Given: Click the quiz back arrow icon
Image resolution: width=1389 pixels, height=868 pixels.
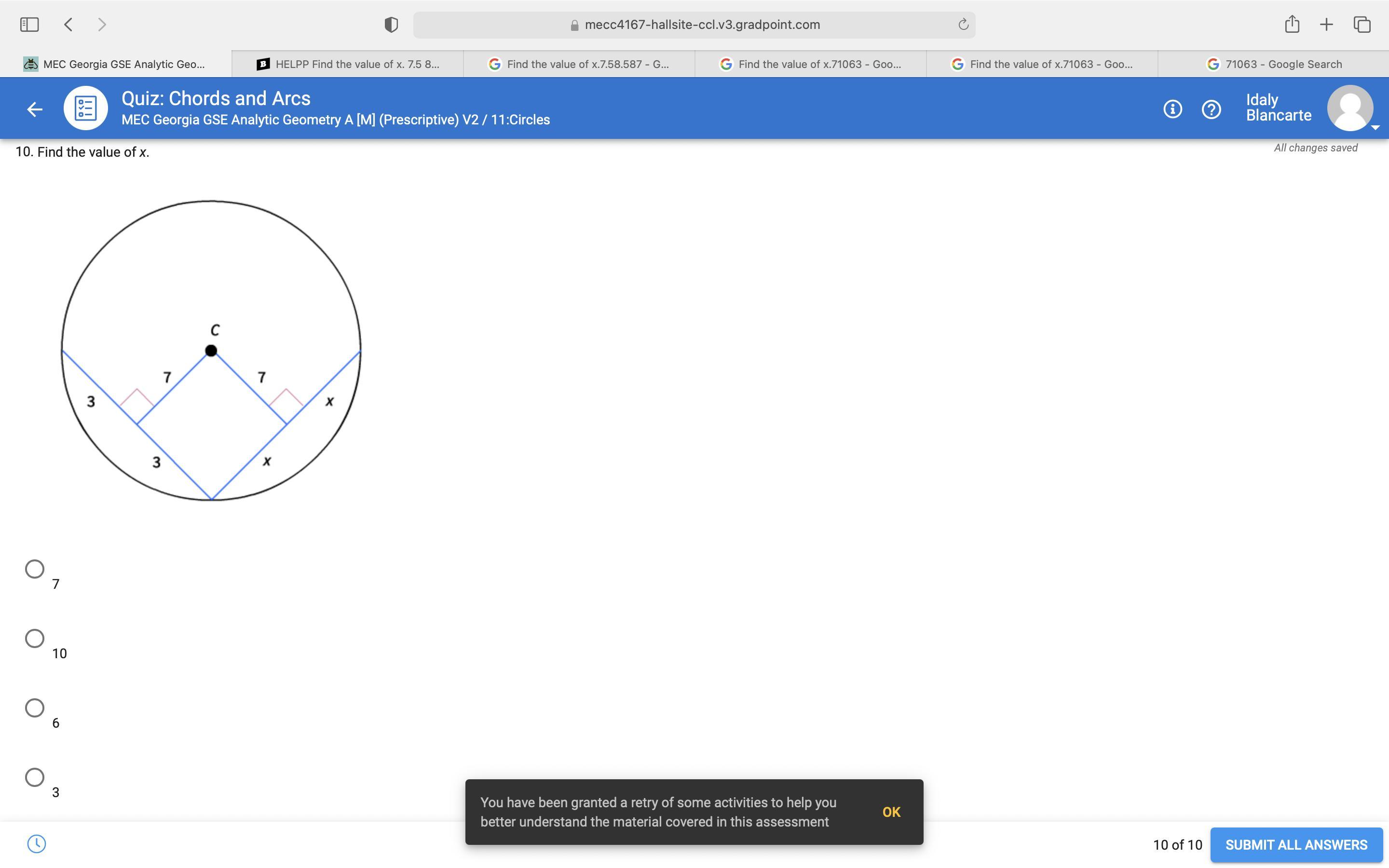Looking at the screenshot, I should (x=34, y=109).
